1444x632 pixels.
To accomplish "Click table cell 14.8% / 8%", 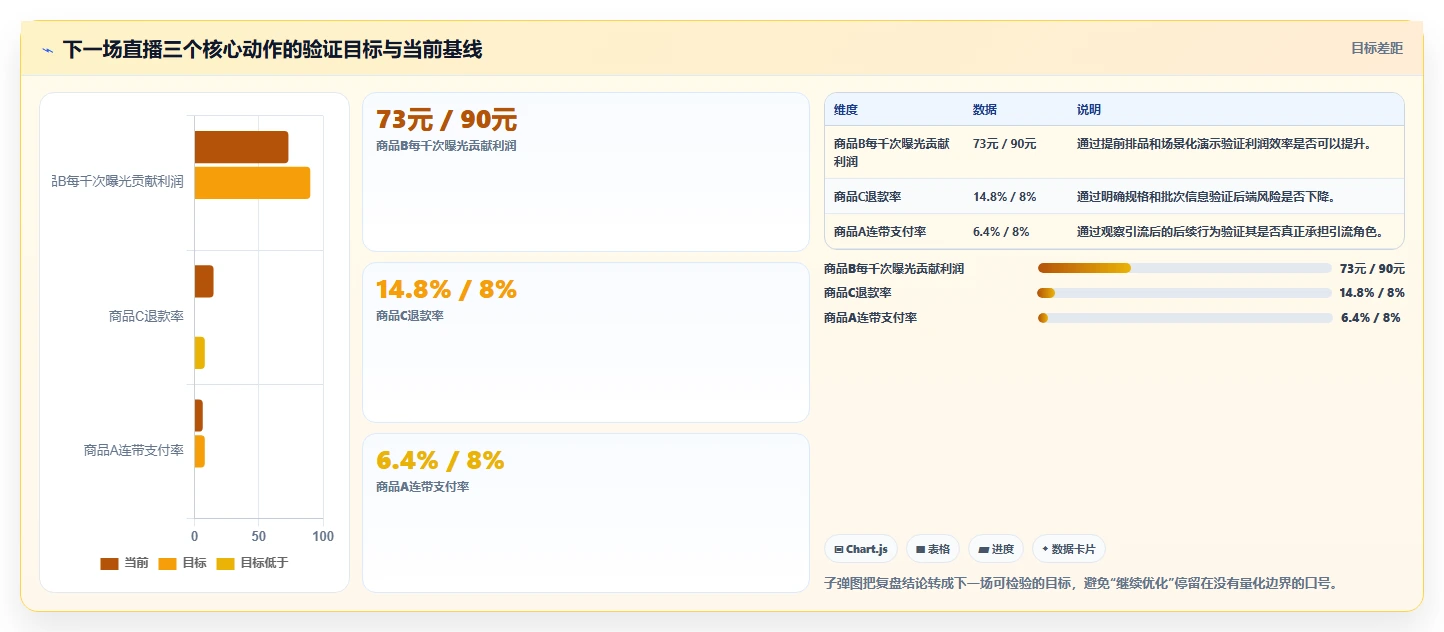I will point(1004,197).
